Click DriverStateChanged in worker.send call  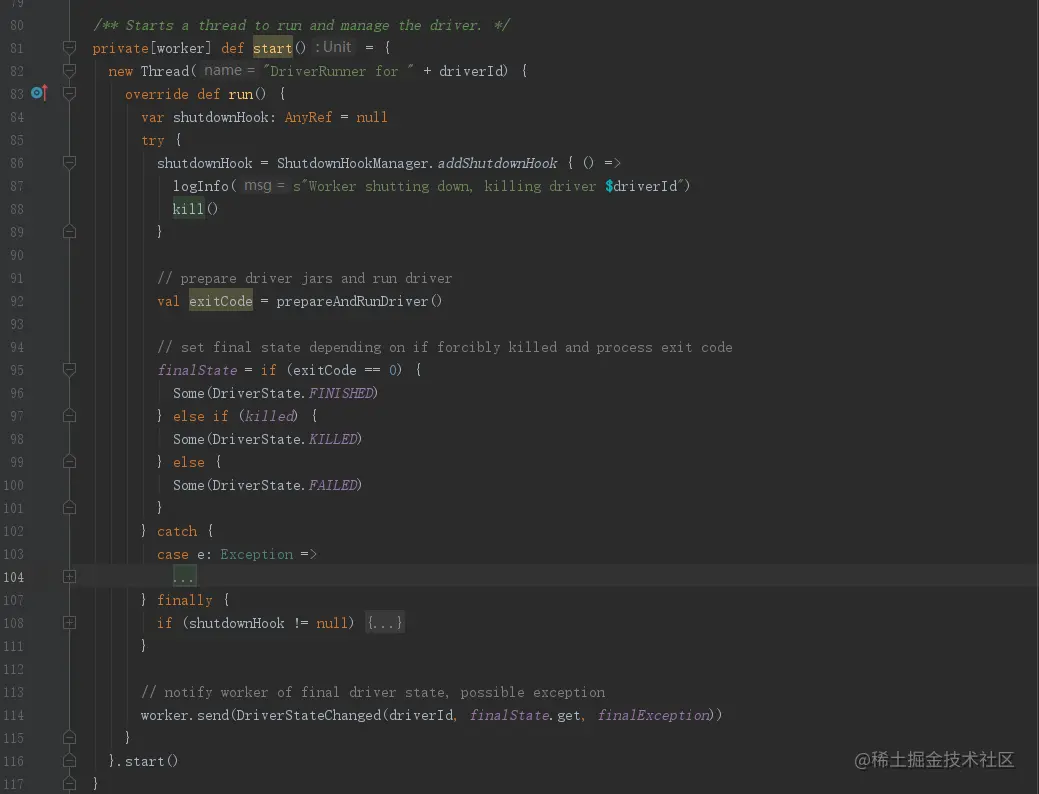point(309,715)
